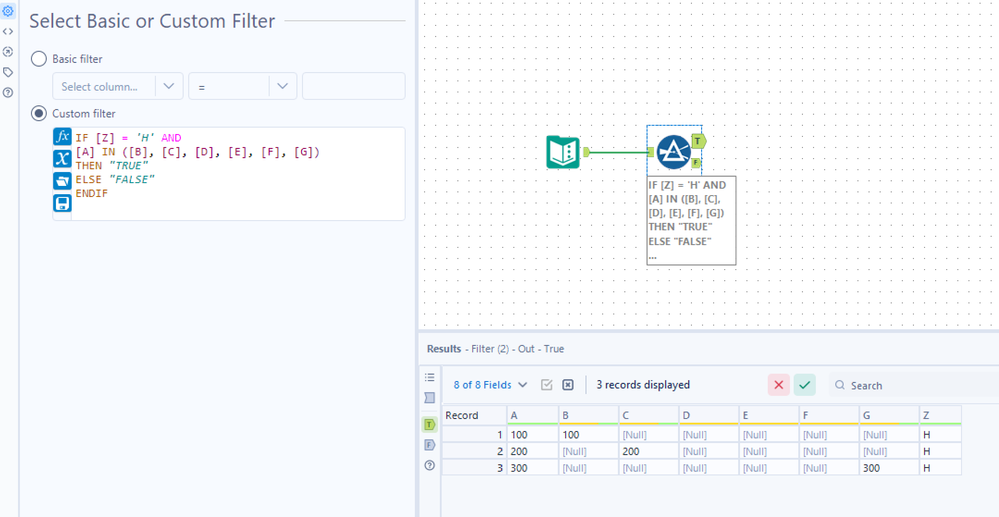This screenshot has height=517, width=999.
Task: Open the equals operator dropdown
Action: point(243,86)
